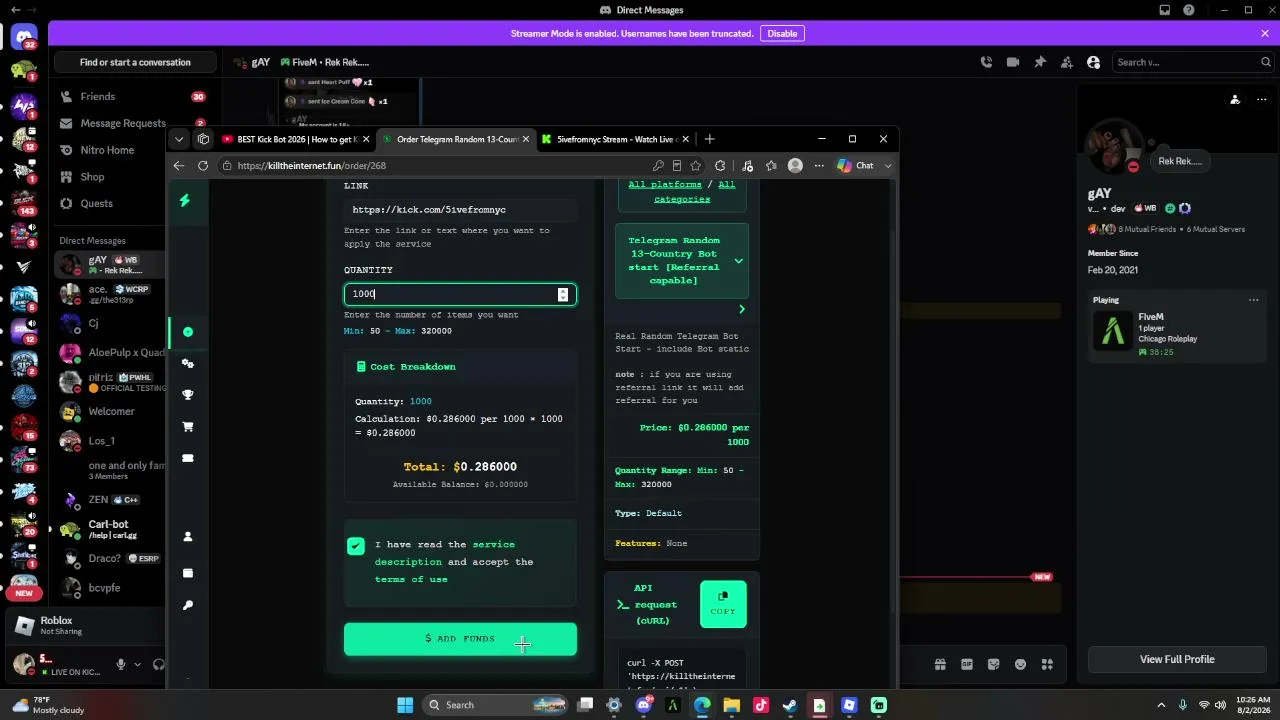This screenshot has height=720, width=1280.
Task: Show pinned messages in Discord
Action: [x=1040, y=62]
